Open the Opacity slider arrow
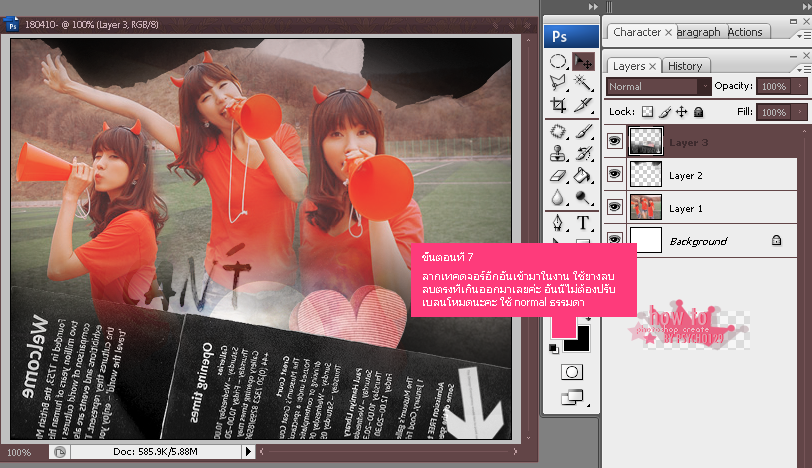Viewport: 812px width, 468px height. point(800,86)
